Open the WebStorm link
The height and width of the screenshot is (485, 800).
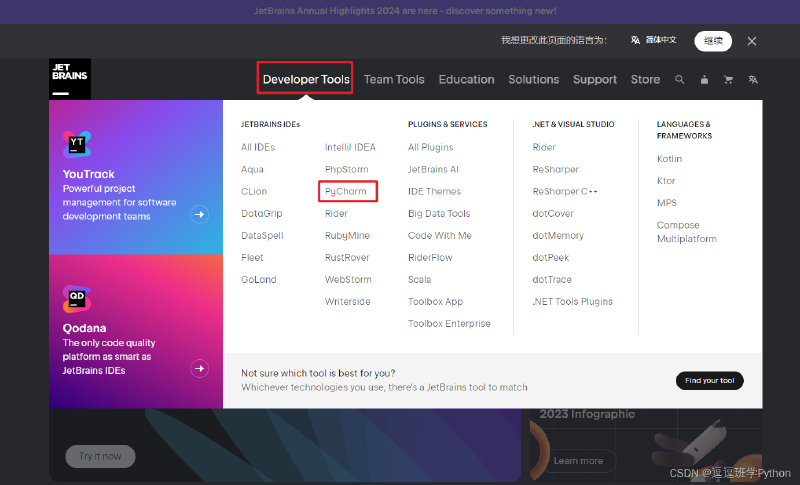[348, 279]
